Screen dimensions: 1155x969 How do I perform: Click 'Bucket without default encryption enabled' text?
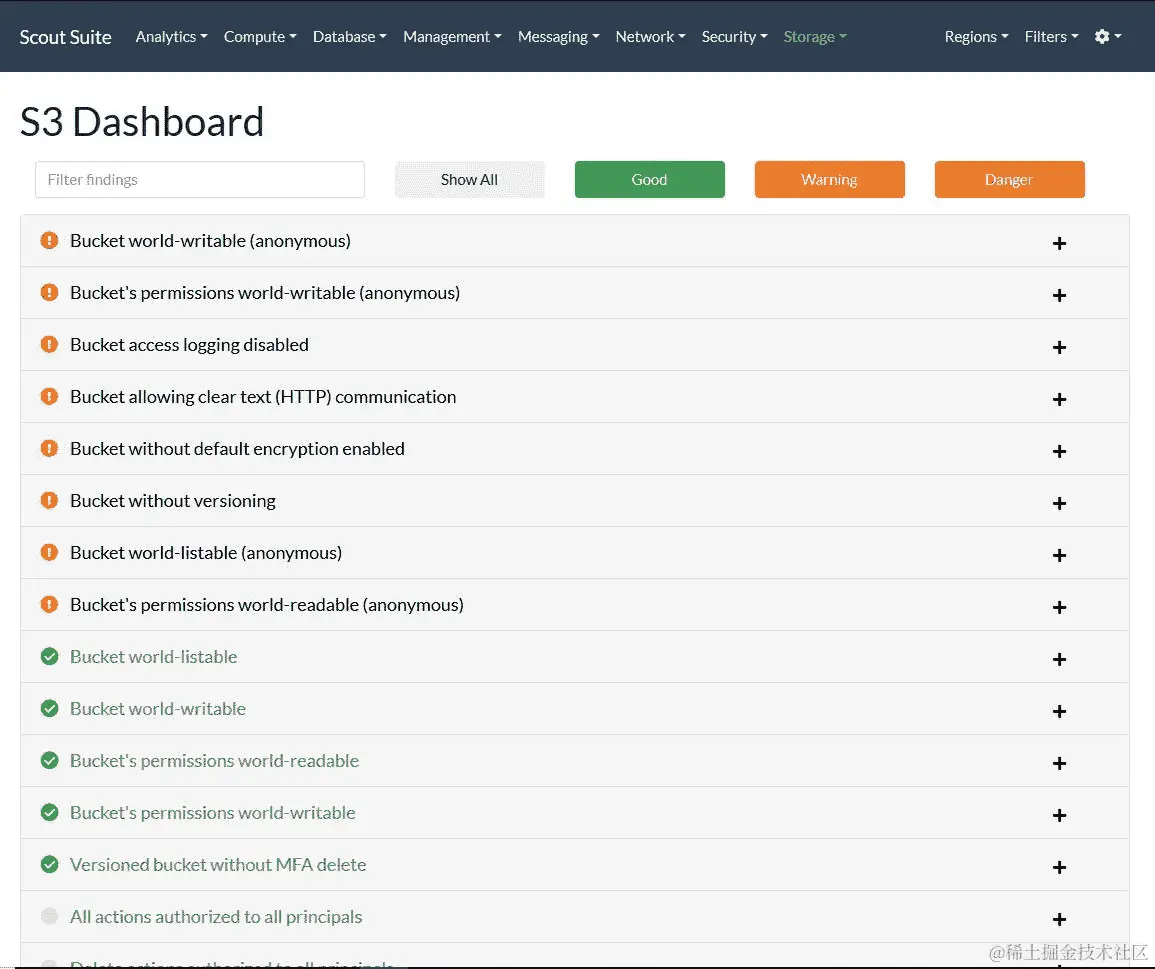(x=237, y=448)
